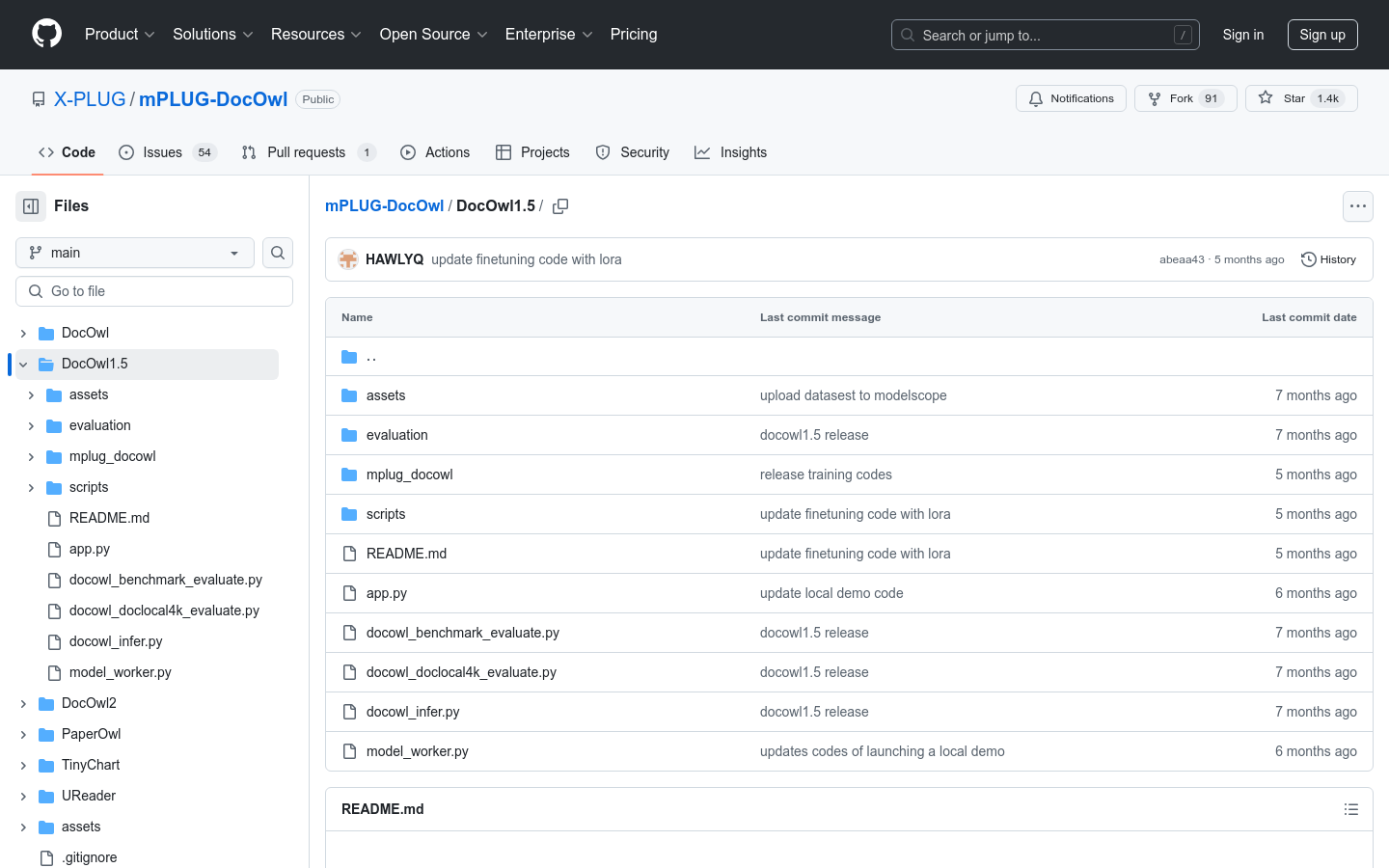Screen dimensions: 1389x868
Task: Open the three-dots more options menu
Action: pyautogui.click(x=1358, y=206)
